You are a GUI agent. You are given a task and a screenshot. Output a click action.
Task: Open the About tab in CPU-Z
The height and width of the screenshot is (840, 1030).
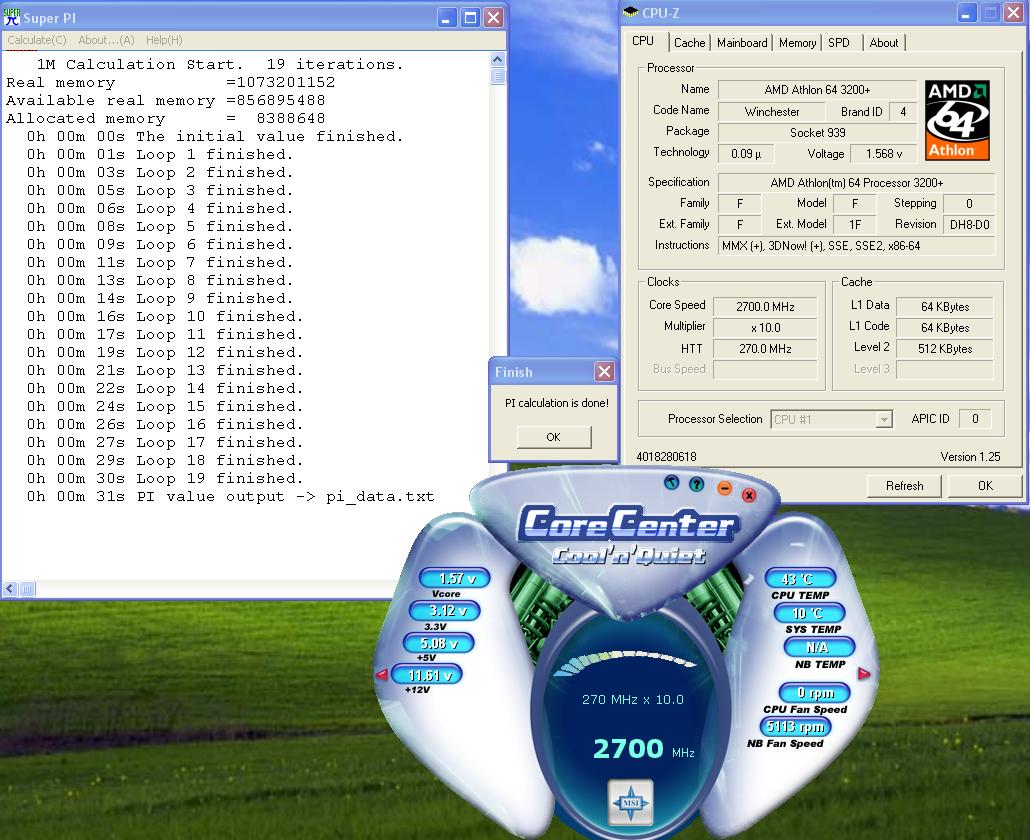point(884,43)
